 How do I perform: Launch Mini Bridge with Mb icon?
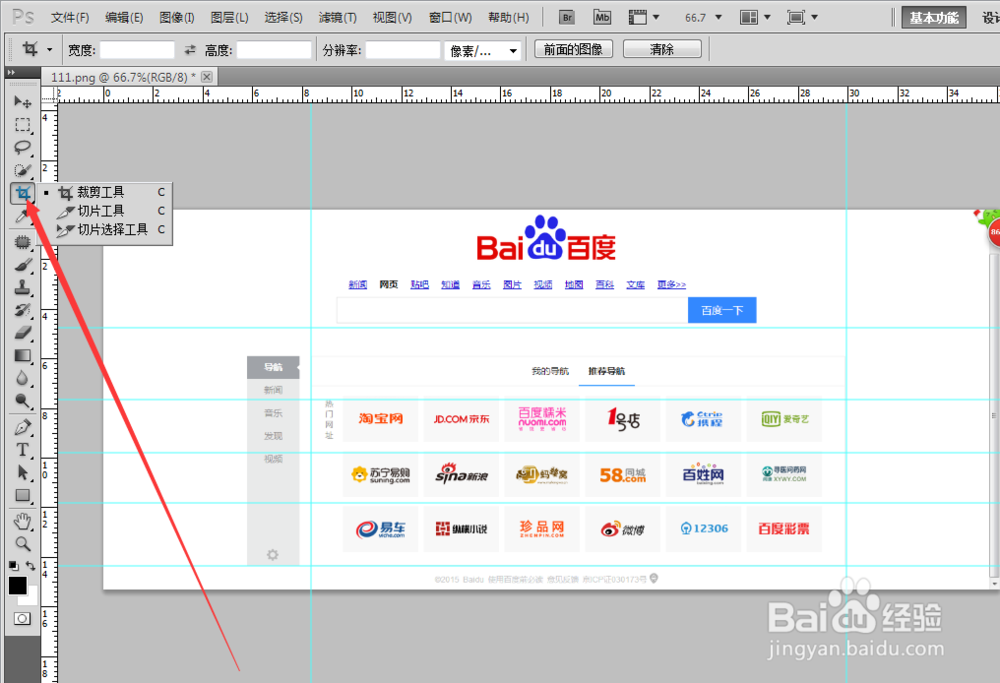(x=602, y=17)
